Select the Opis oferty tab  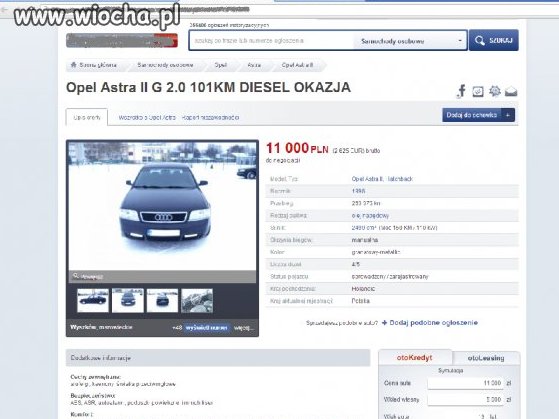click(87, 117)
